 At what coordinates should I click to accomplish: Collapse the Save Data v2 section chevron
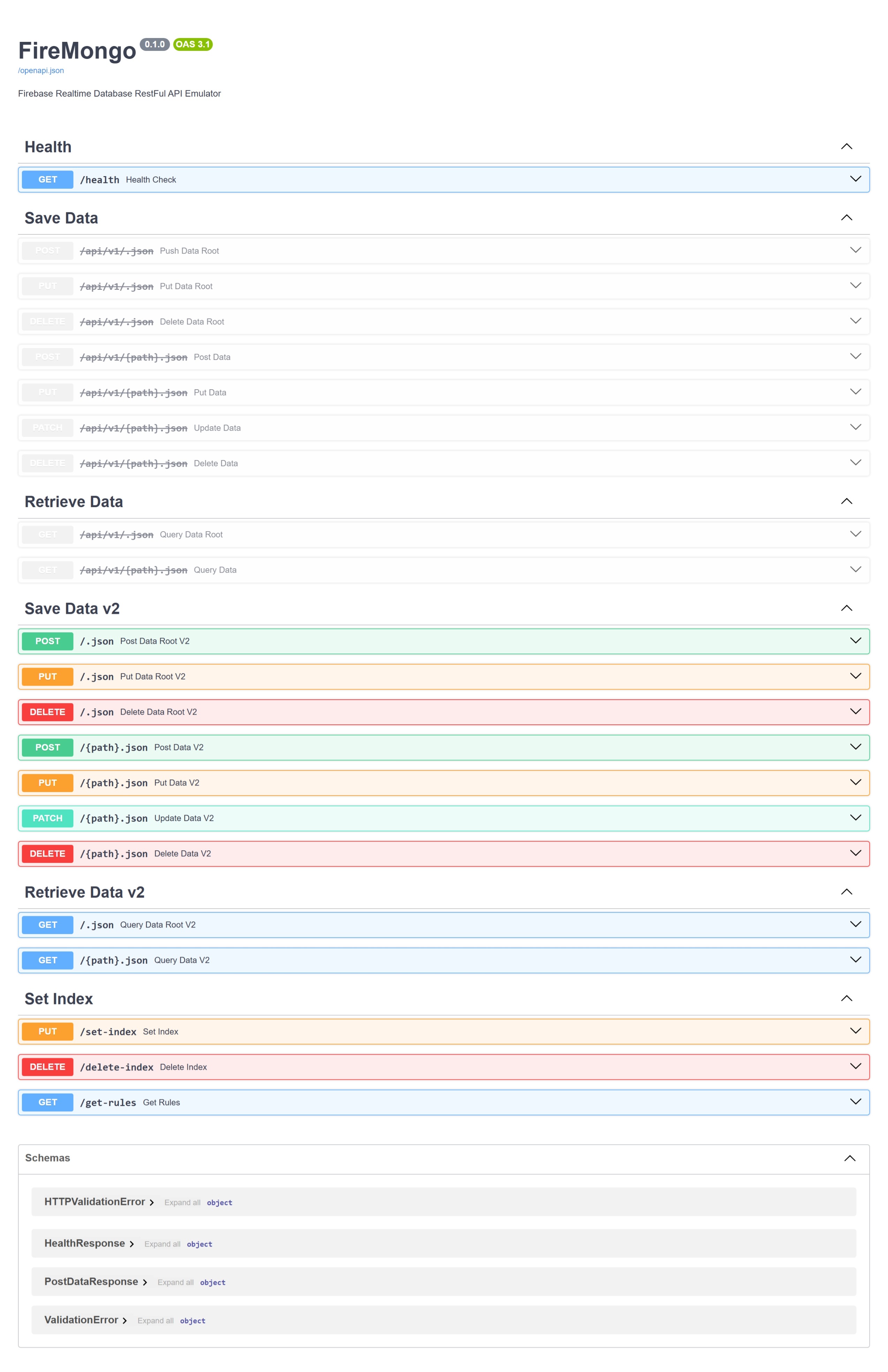pos(846,608)
